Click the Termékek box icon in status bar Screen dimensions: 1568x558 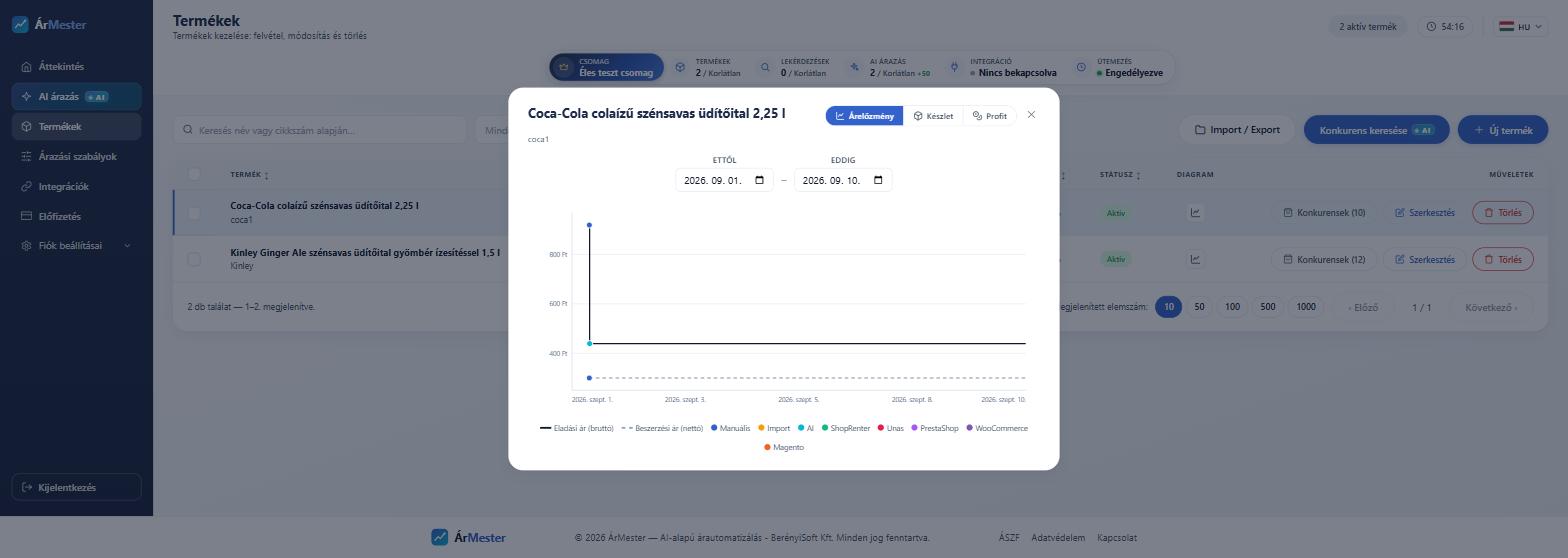(x=680, y=67)
